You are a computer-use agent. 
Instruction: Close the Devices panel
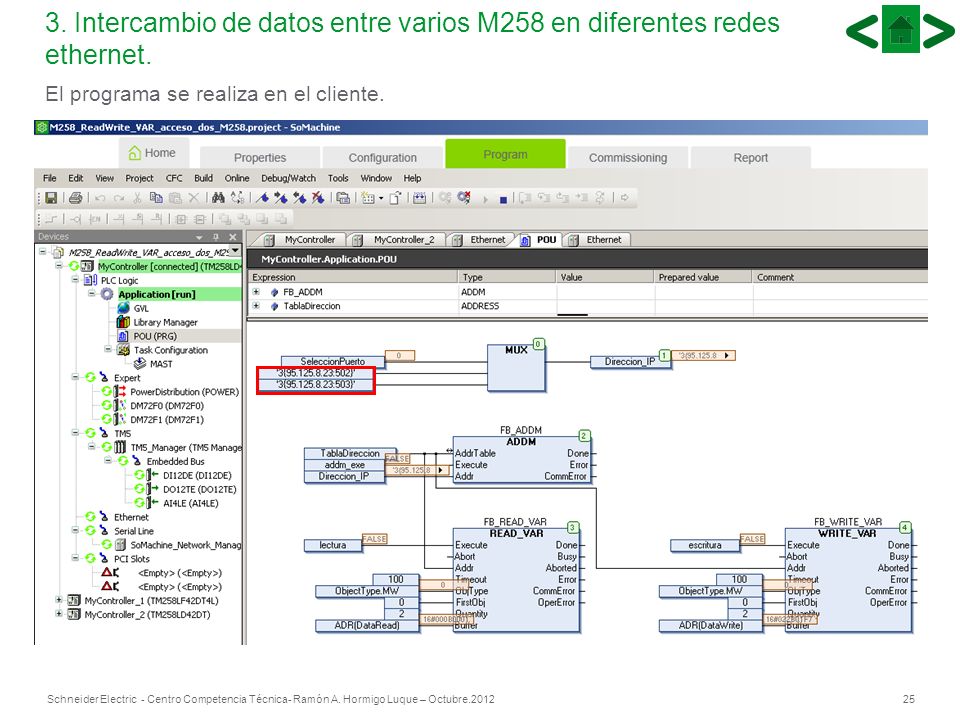(x=233, y=237)
